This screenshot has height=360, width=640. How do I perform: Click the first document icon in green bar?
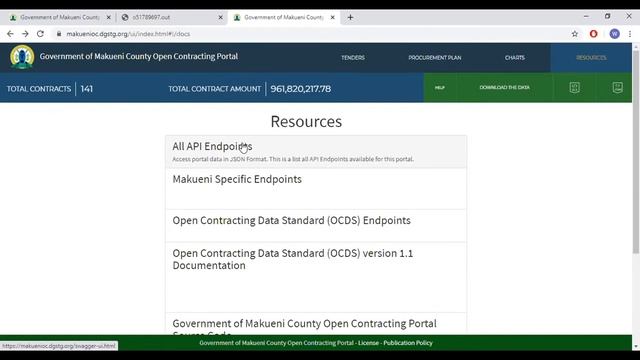(x=574, y=87)
